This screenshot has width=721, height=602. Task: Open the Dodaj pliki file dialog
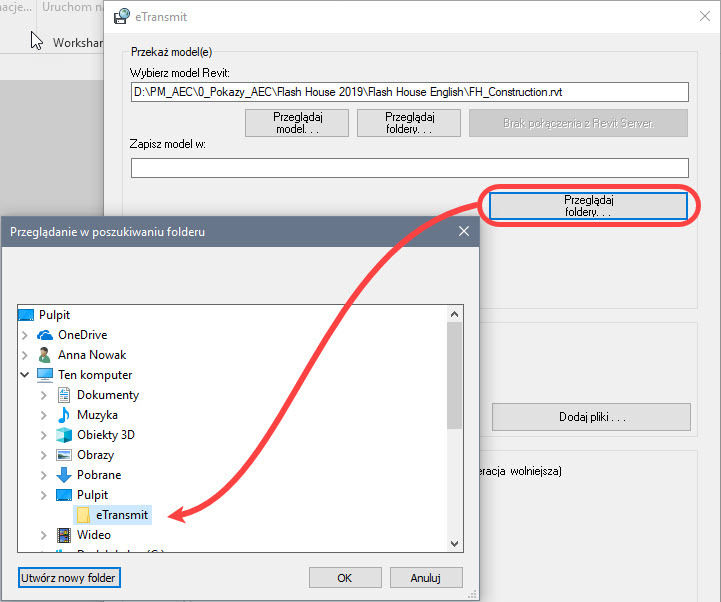pos(591,417)
